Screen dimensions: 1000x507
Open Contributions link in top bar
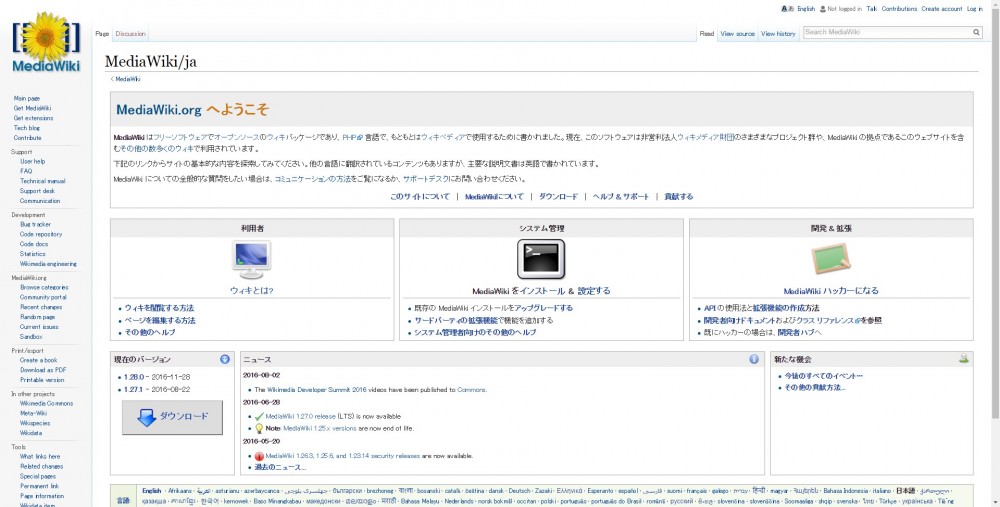(x=899, y=9)
